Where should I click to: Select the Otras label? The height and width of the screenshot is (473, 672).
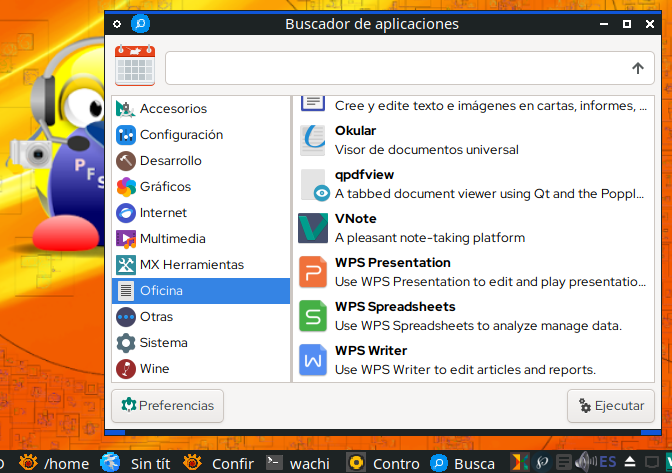[156, 317]
